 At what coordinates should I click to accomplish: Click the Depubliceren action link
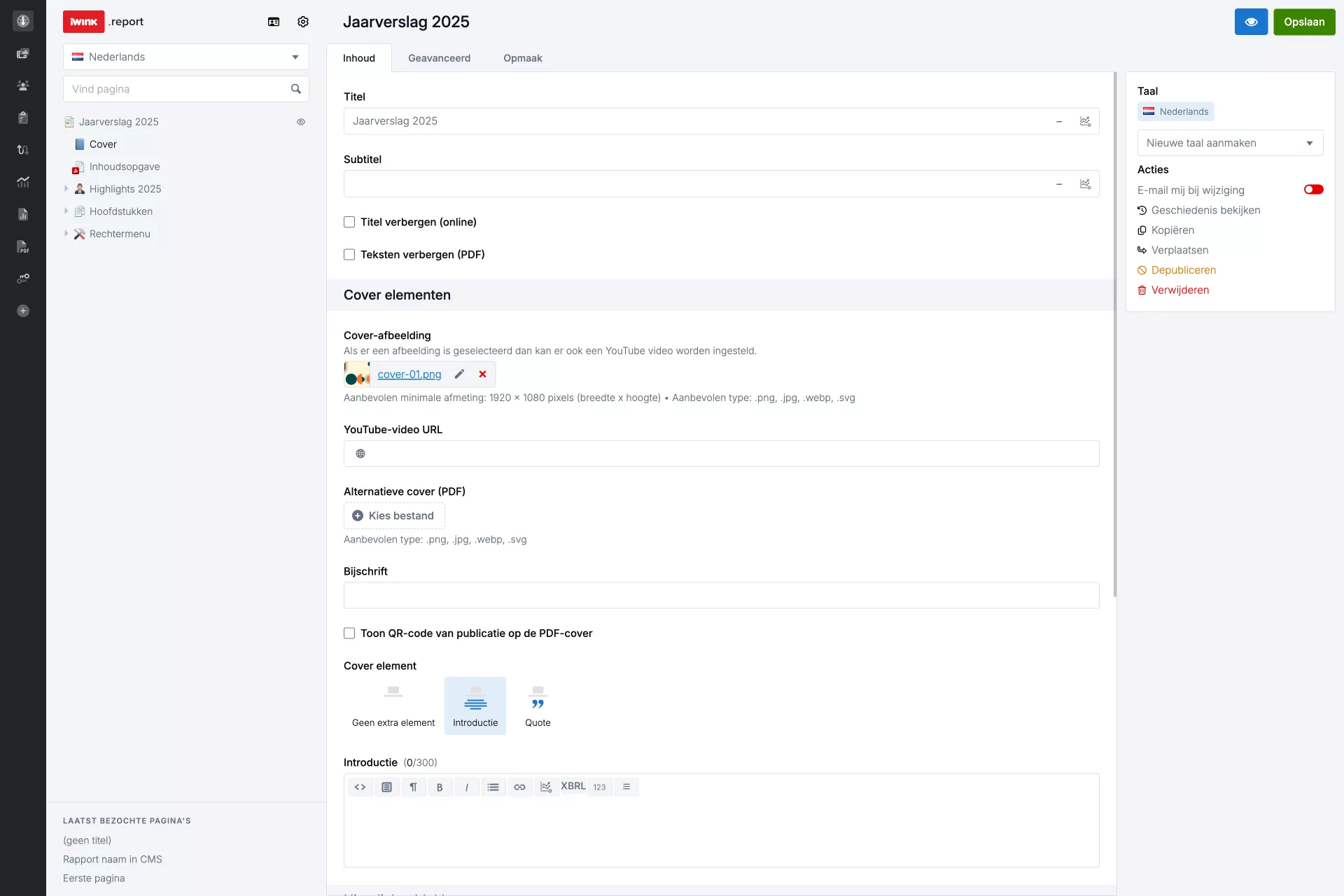[x=1183, y=270]
